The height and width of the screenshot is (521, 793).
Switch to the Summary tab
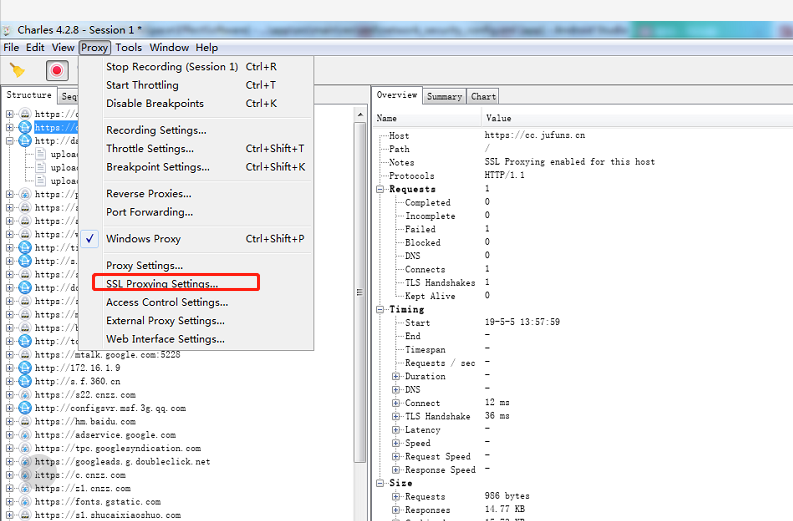coord(444,96)
